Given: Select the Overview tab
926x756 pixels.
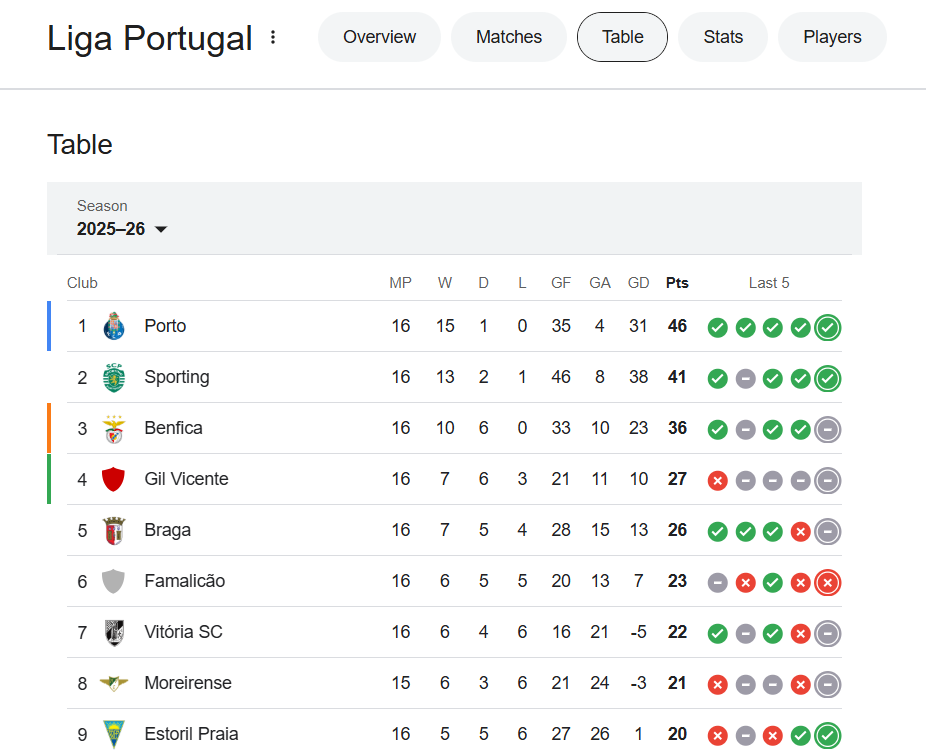Looking at the screenshot, I should point(379,37).
